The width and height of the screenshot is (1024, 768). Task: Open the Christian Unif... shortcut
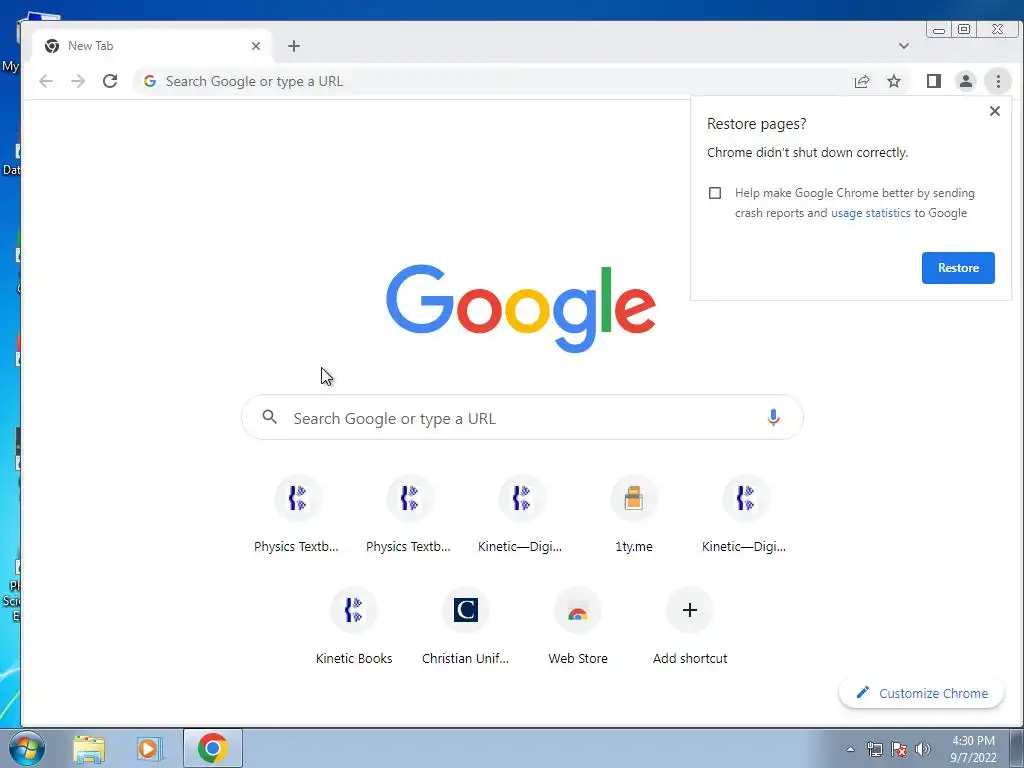(466, 626)
